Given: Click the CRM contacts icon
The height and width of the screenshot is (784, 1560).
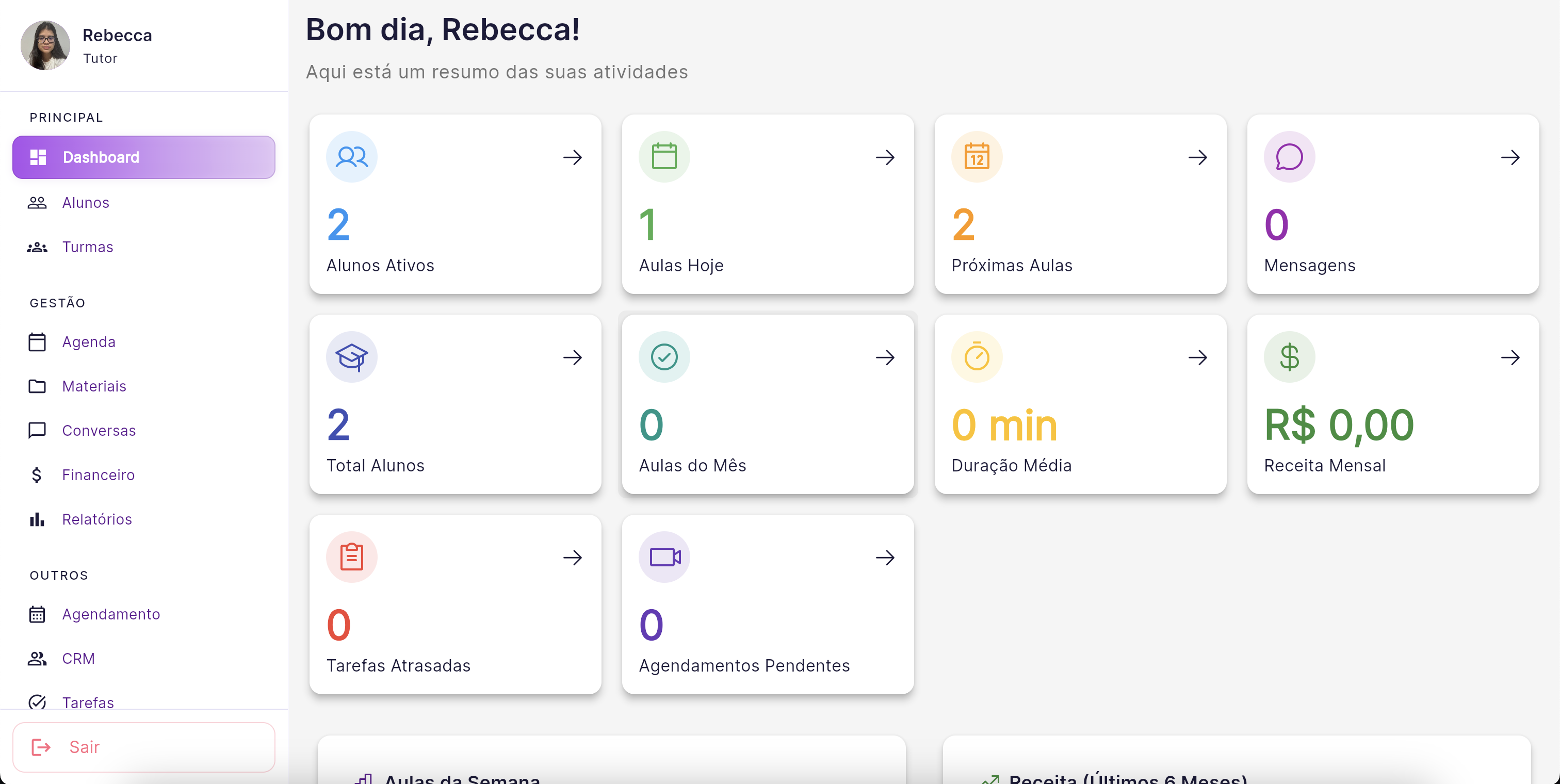Looking at the screenshot, I should click(38, 658).
